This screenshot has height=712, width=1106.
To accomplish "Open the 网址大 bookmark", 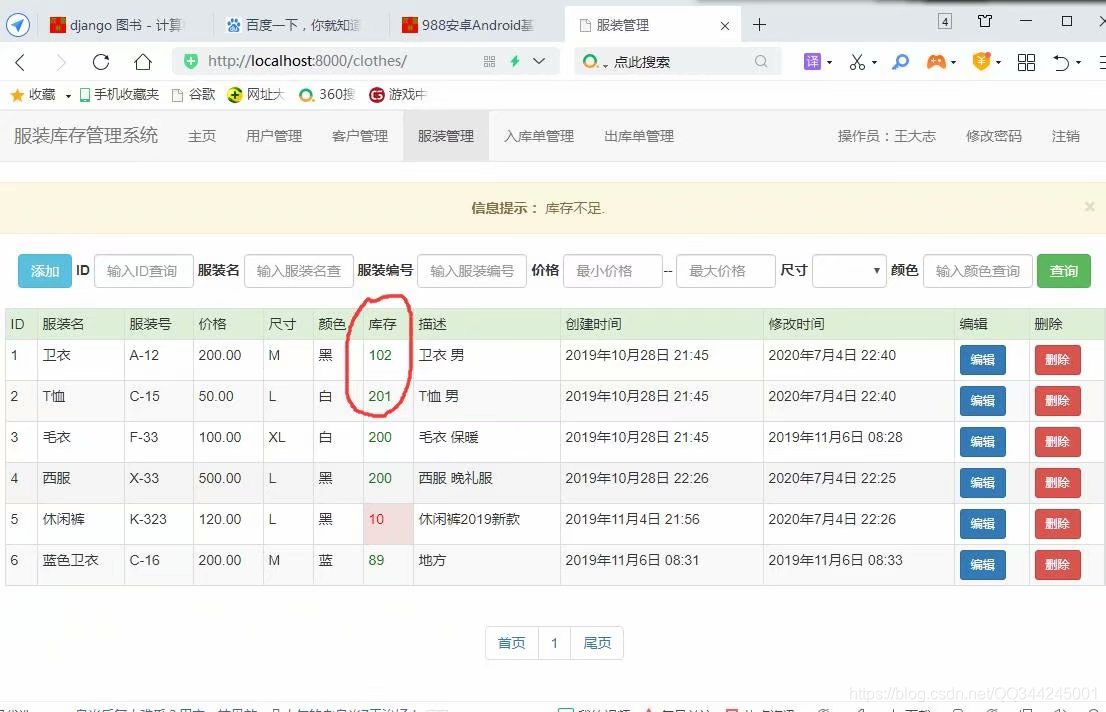I will coord(255,95).
